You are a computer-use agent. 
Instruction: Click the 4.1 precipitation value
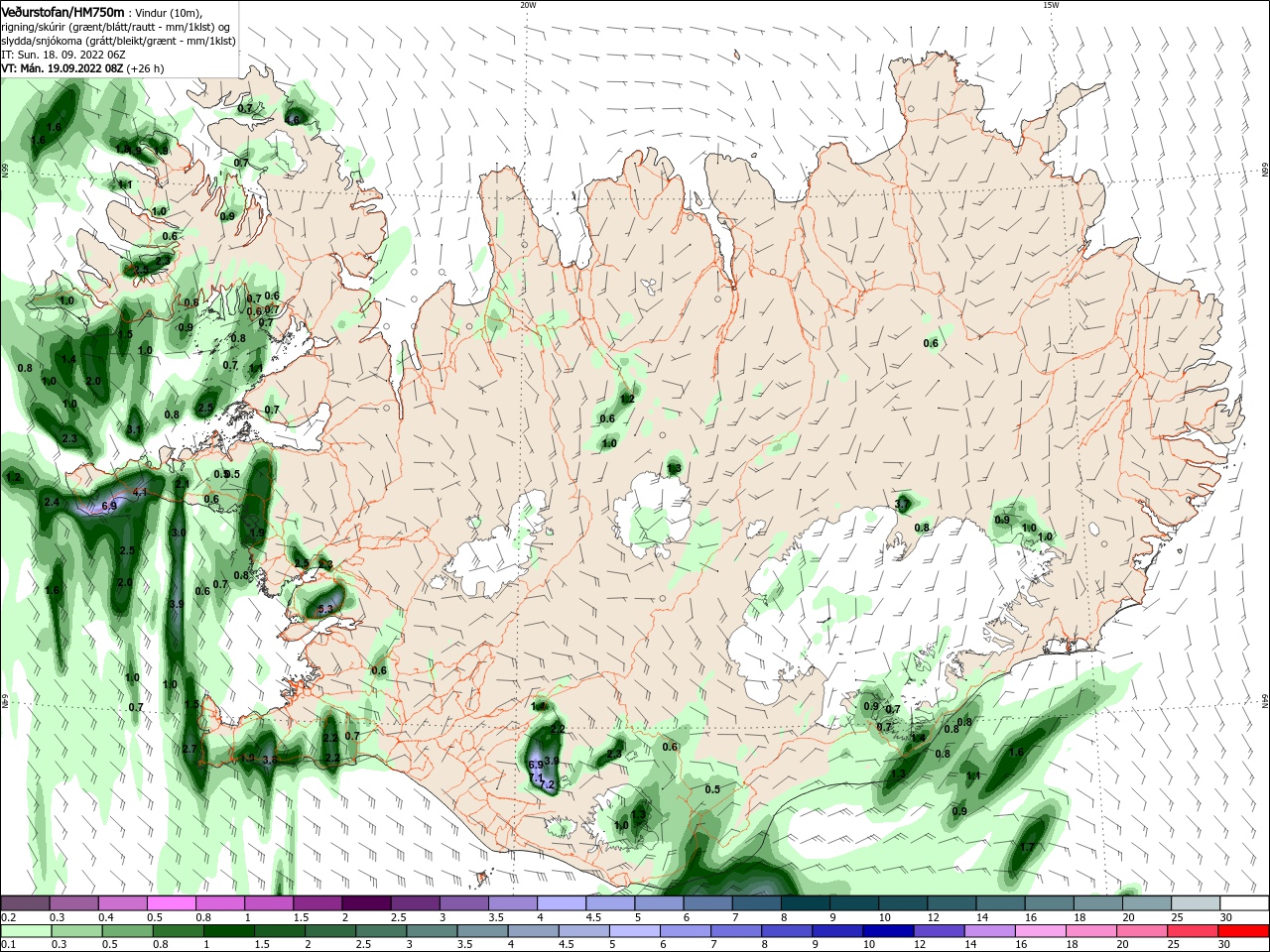[x=140, y=492]
